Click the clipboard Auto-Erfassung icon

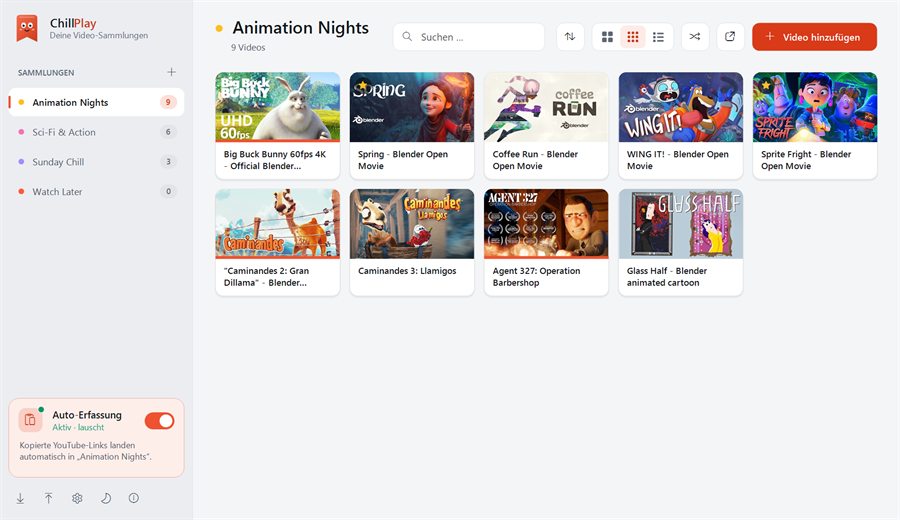(30, 421)
